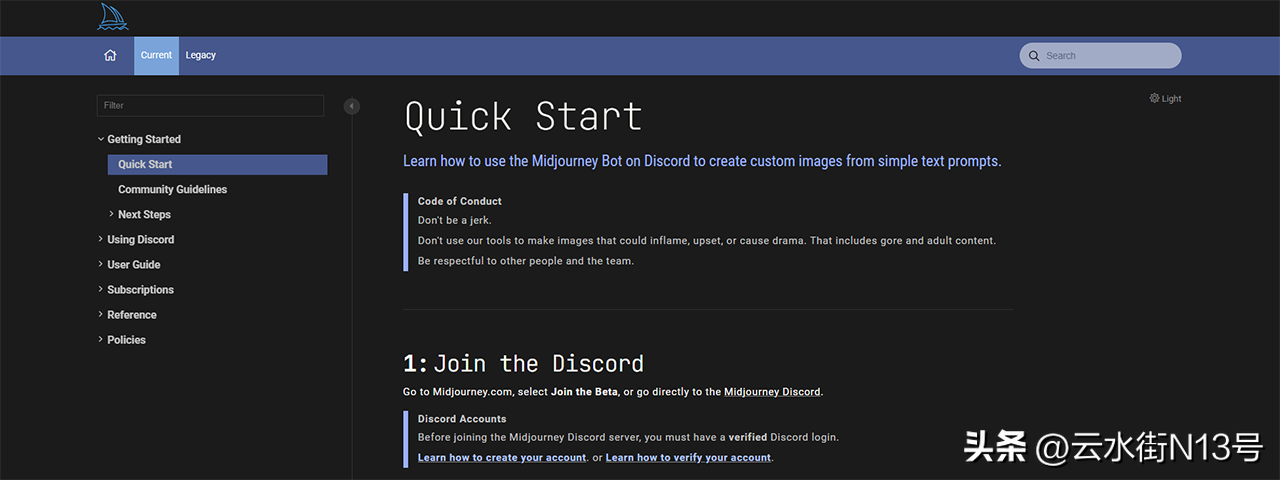Click the Quick Start page heading

pos(523,117)
